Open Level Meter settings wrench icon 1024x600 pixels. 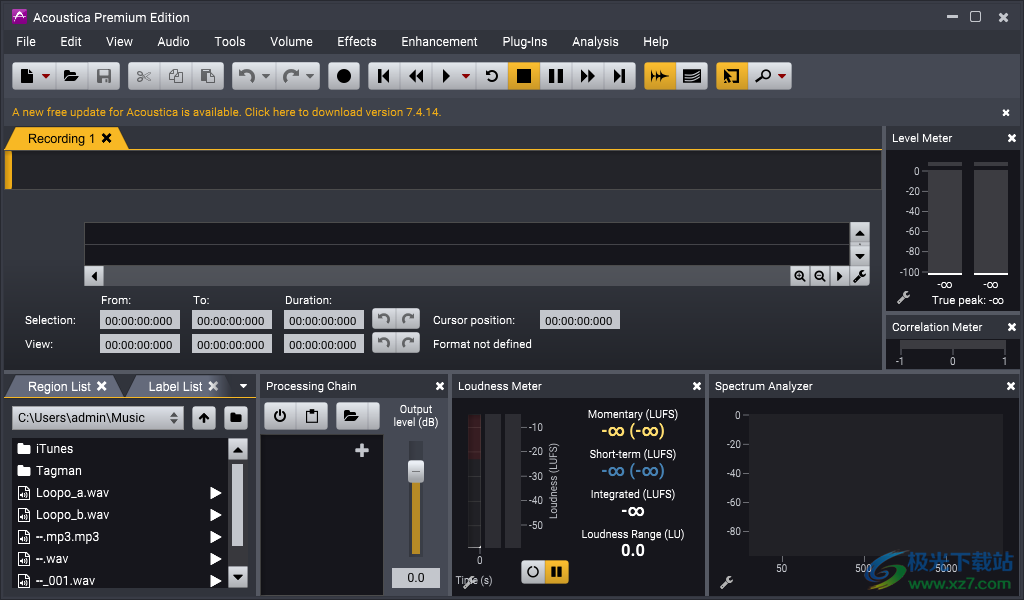pyautogui.click(x=903, y=298)
